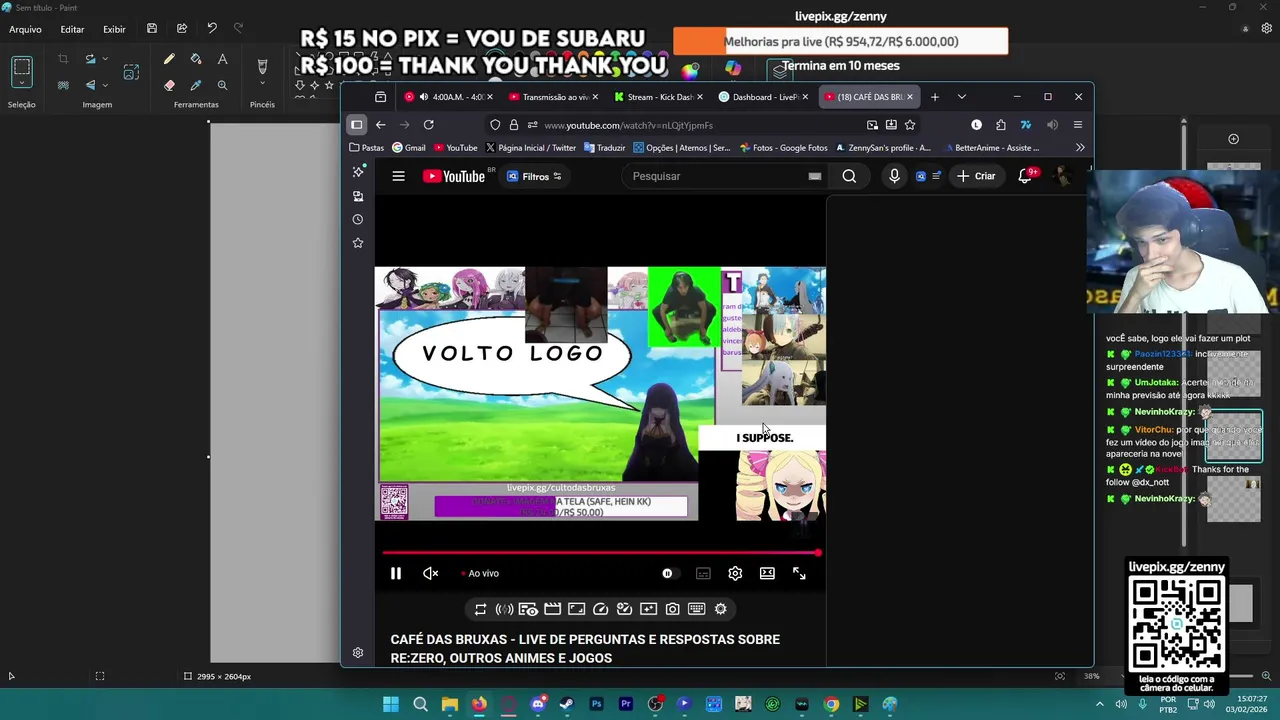The height and width of the screenshot is (720, 1280).
Task: Expand the list all tabs chevron
Action: [x=962, y=97]
